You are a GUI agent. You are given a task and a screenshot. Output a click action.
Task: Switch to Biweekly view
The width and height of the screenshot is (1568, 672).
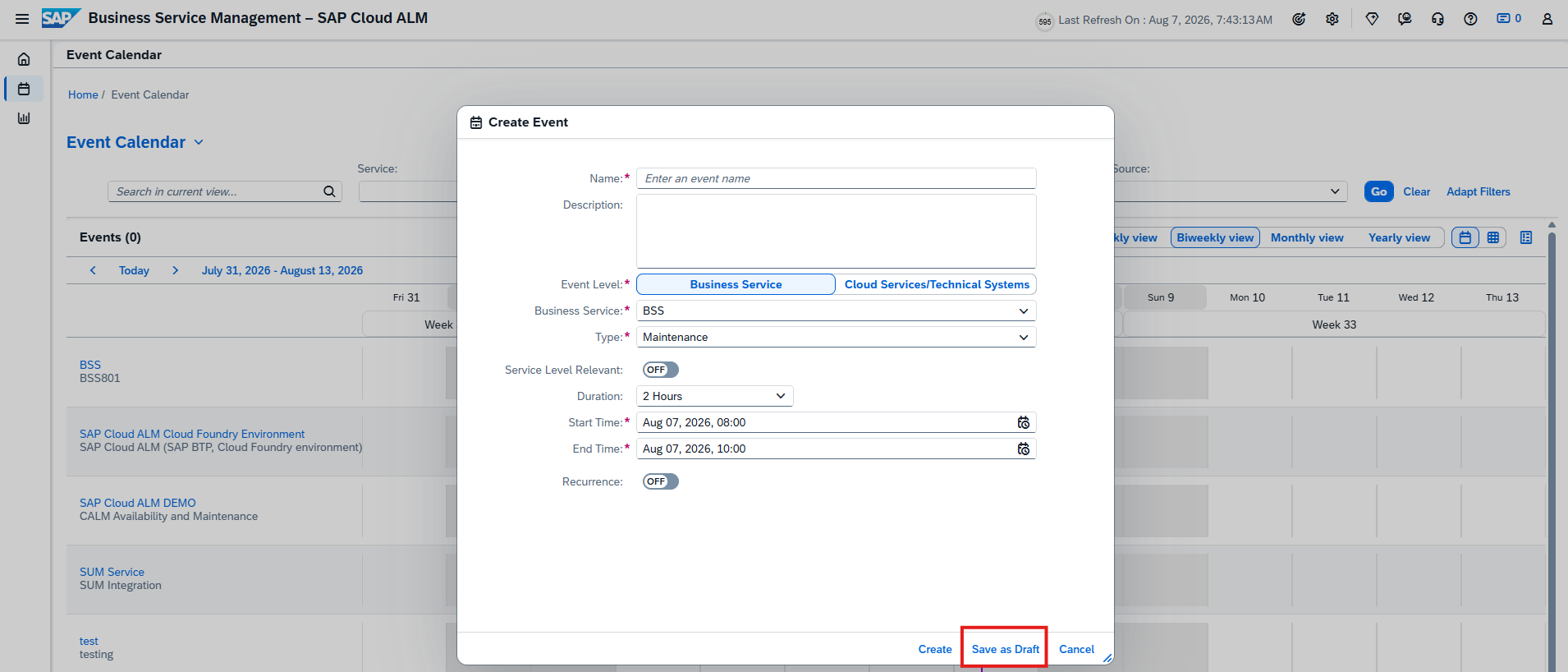click(x=1215, y=237)
